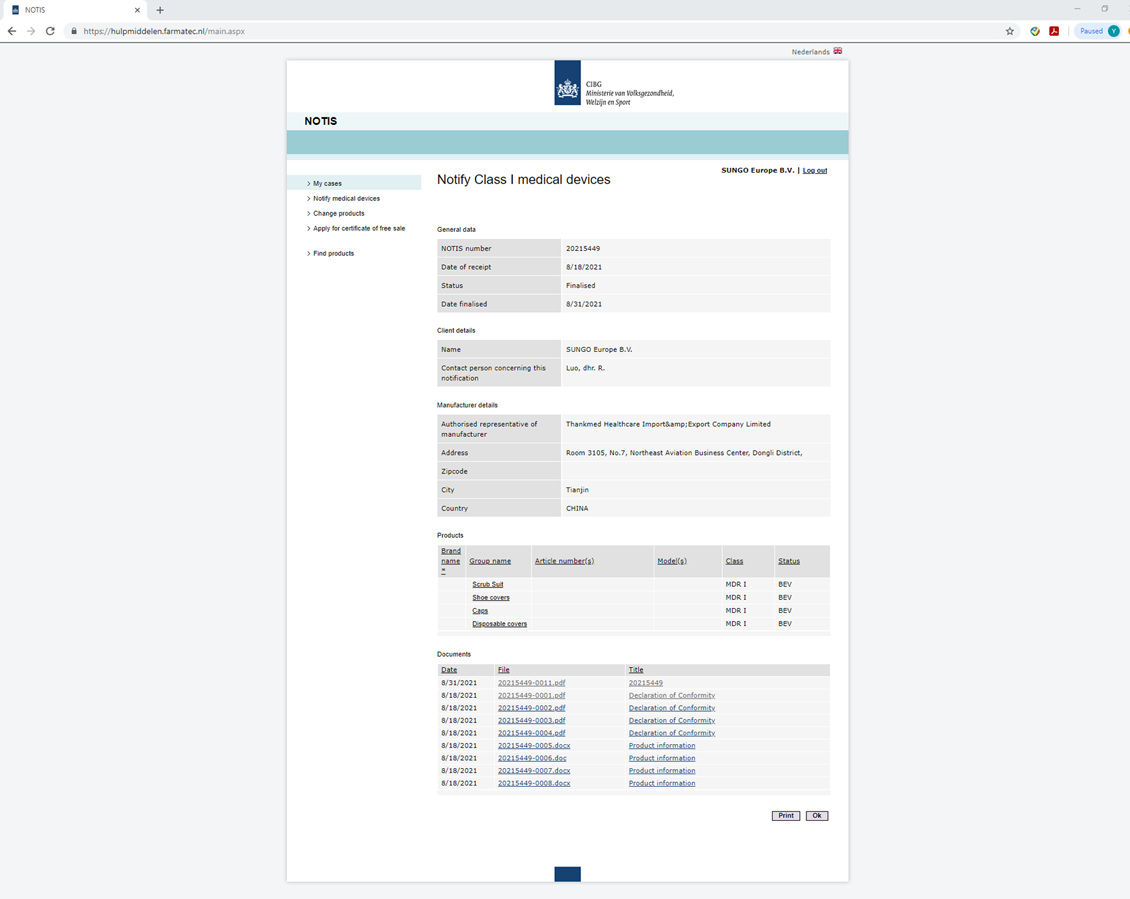Image resolution: width=1130 pixels, height=899 pixels.
Task: Open Product information for file 0006
Action: (662, 758)
